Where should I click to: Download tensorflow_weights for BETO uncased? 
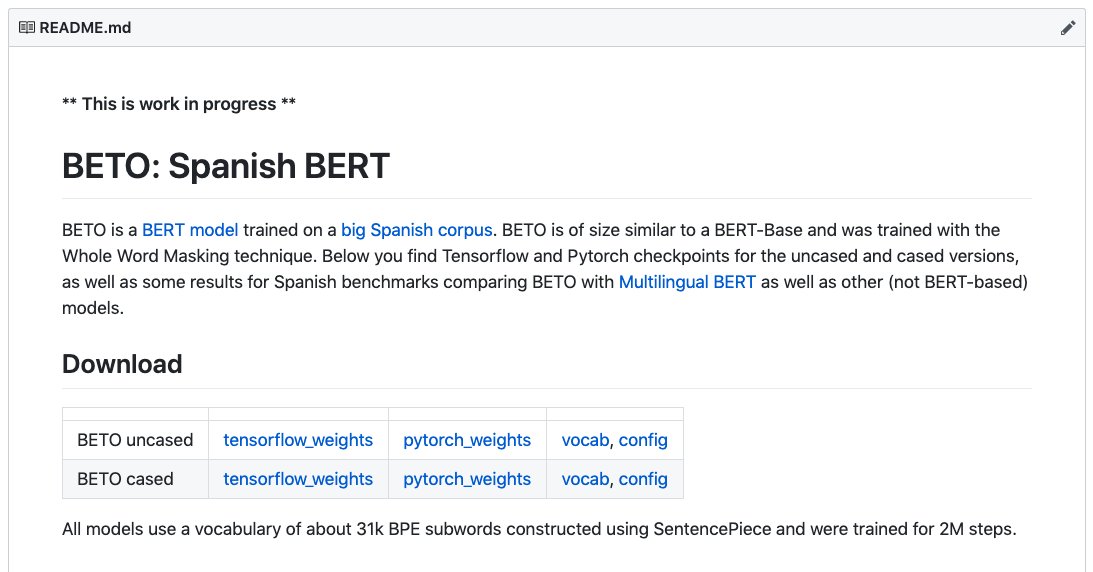298,440
